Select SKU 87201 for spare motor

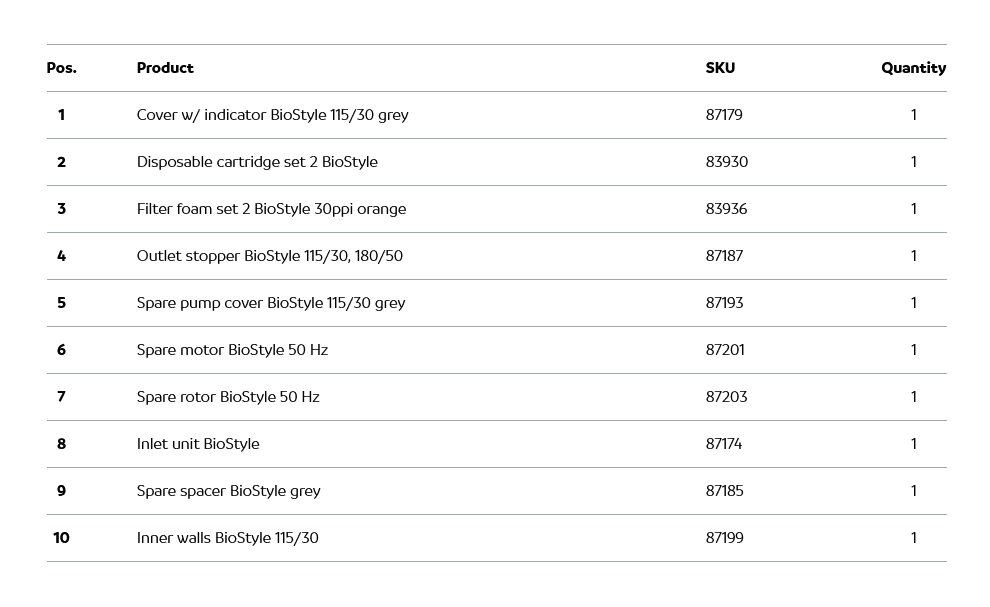(725, 350)
